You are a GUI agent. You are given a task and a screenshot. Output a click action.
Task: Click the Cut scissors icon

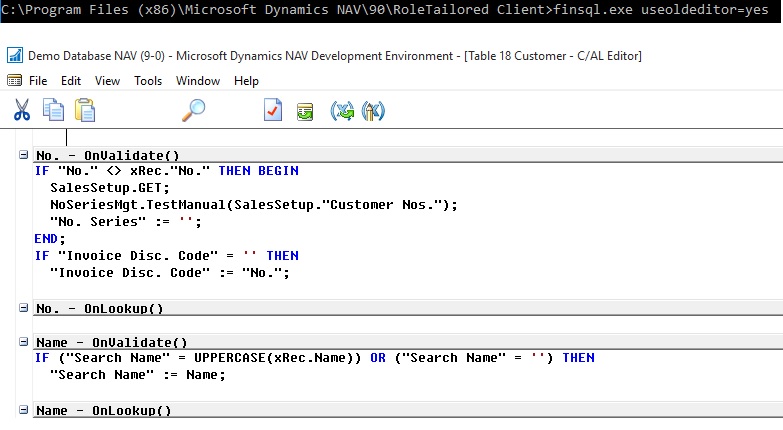22,110
